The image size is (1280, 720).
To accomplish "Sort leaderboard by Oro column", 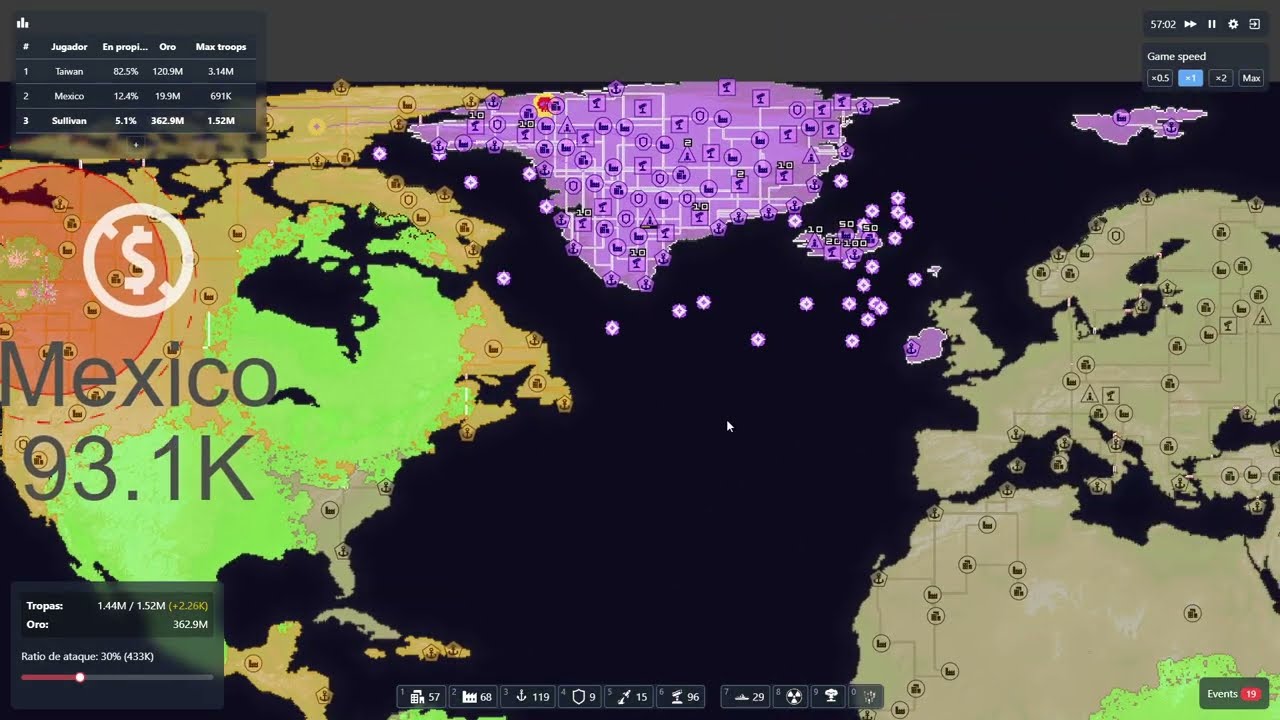I will pos(167,47).
